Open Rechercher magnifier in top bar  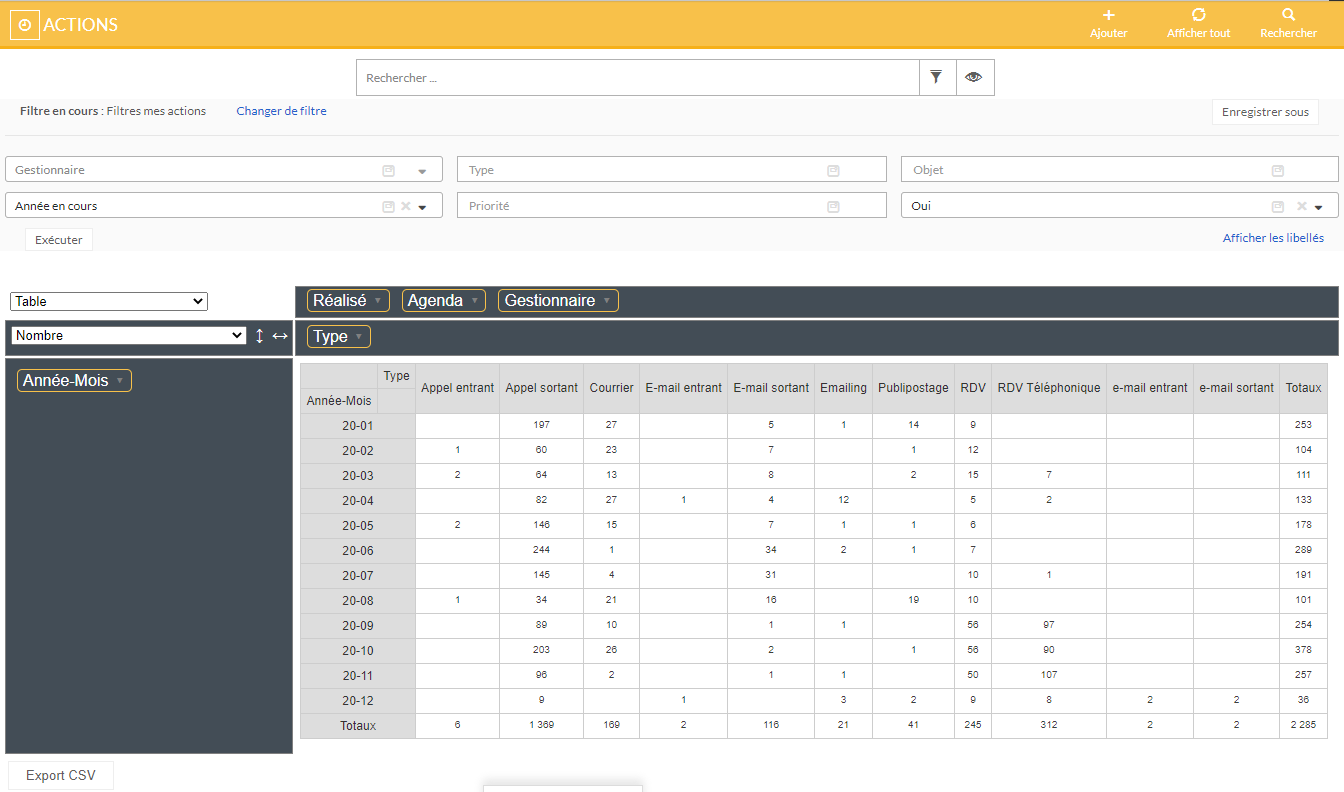coord(1288,15)
